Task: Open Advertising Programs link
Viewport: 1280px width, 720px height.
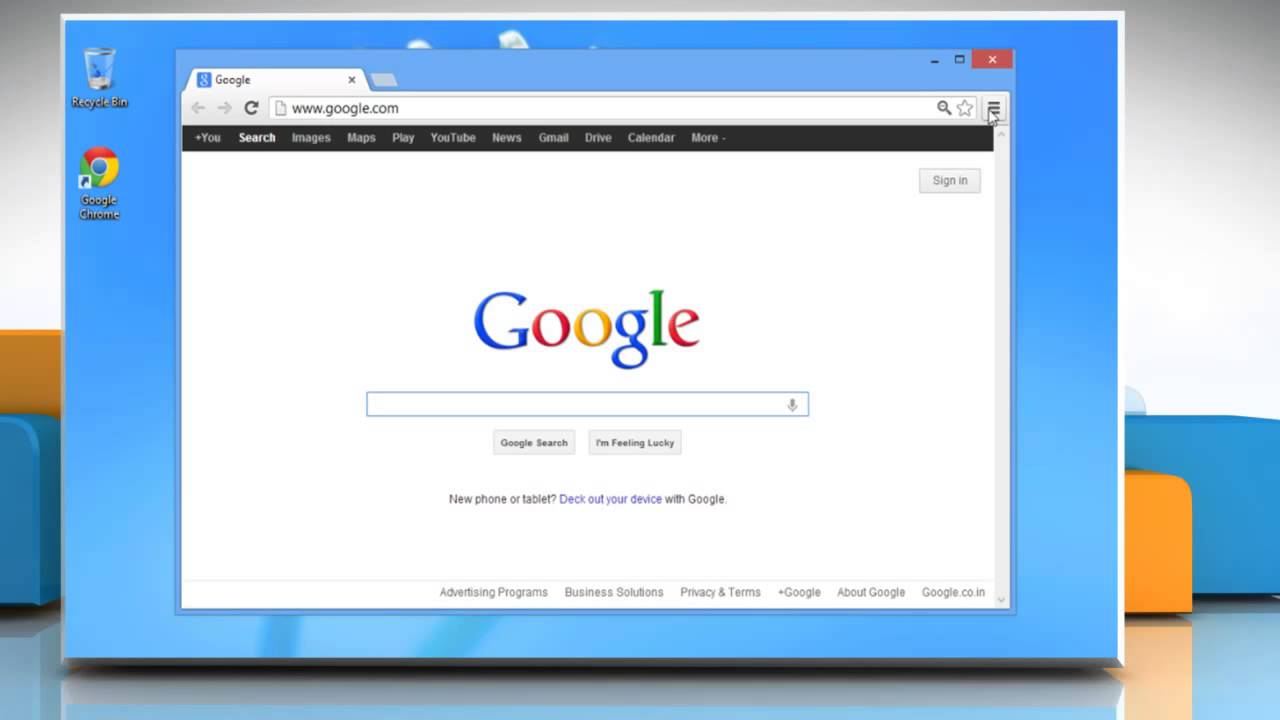Action: (494, 592)
